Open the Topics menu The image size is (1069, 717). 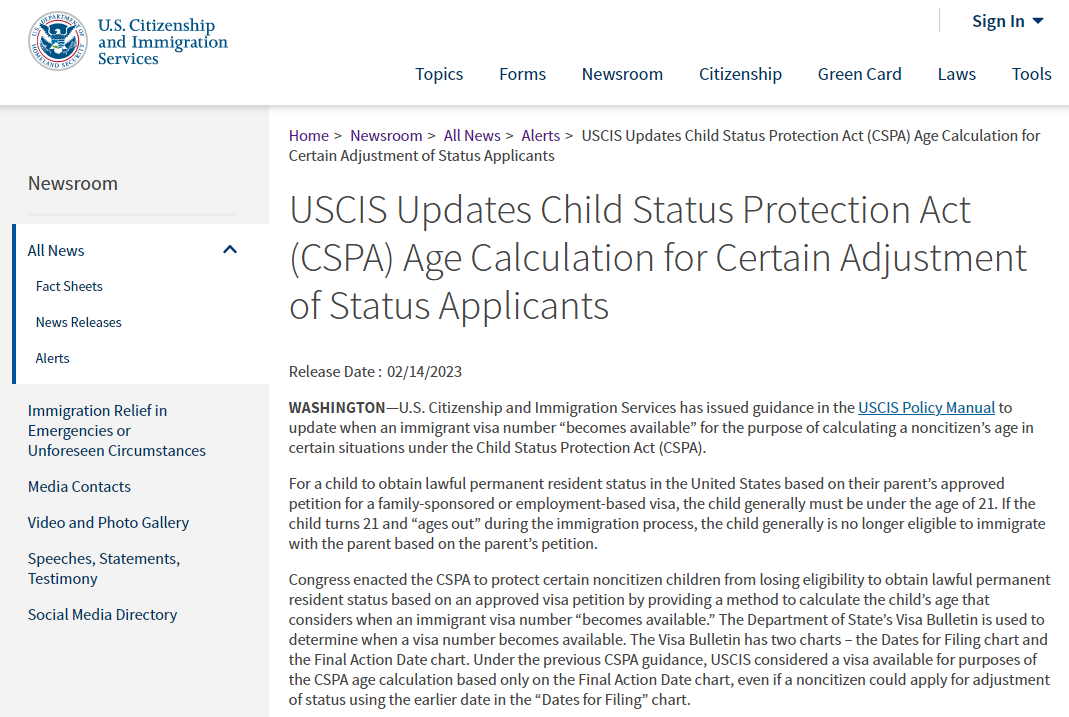(439, 74)
